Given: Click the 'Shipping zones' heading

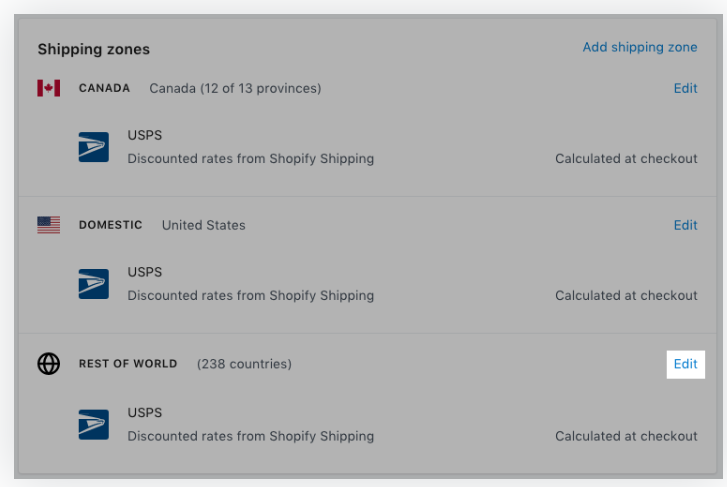Looking at the screenshot, I should click(x=93, y=49).
